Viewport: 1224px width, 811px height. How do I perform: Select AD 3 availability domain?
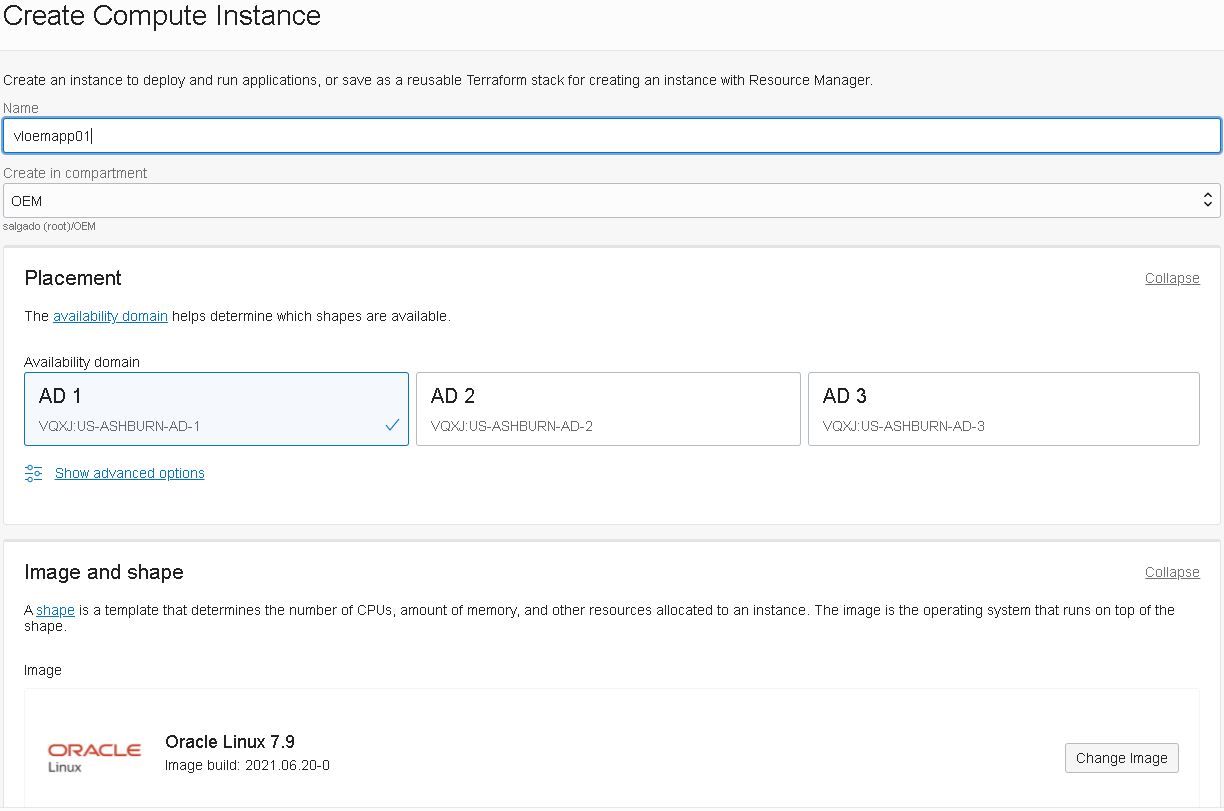coord(1003,408)
